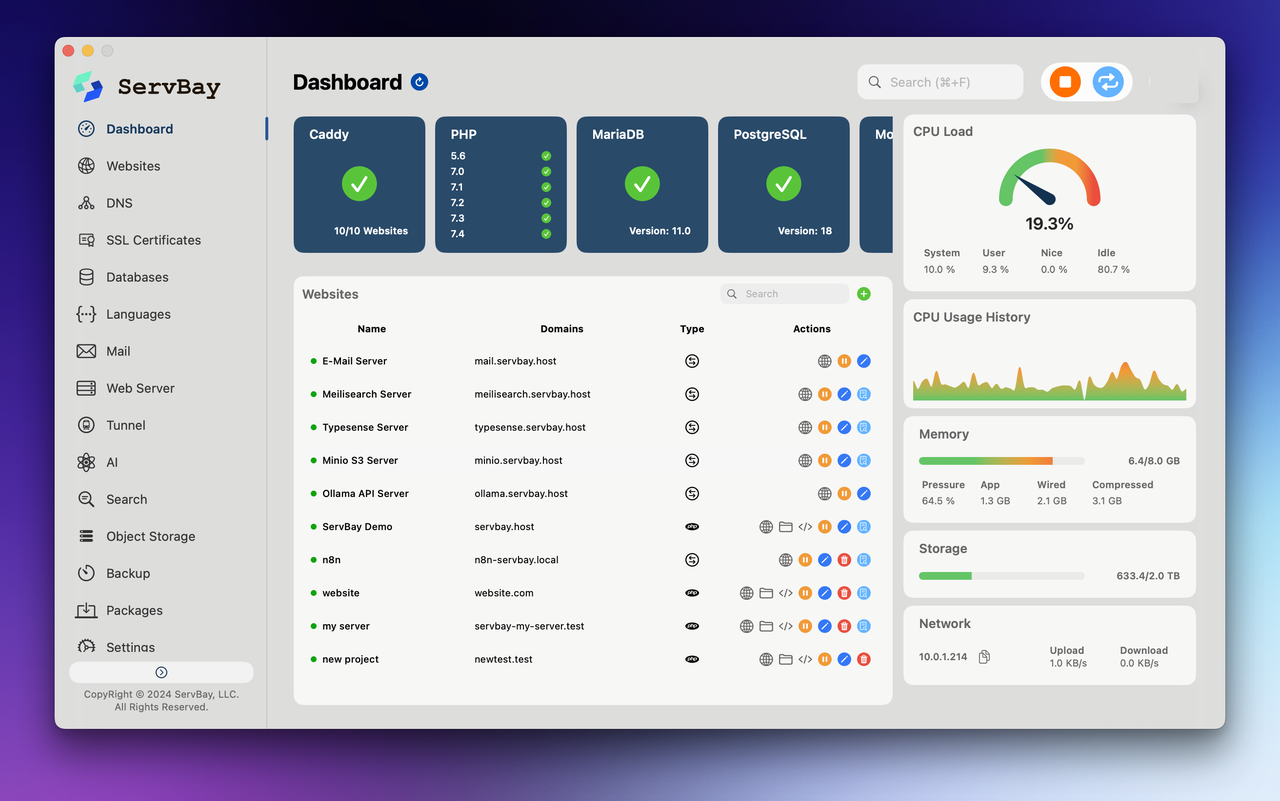The image size is (1280, 801).
Task: Open website.com root folder
Action: (766, 593)
